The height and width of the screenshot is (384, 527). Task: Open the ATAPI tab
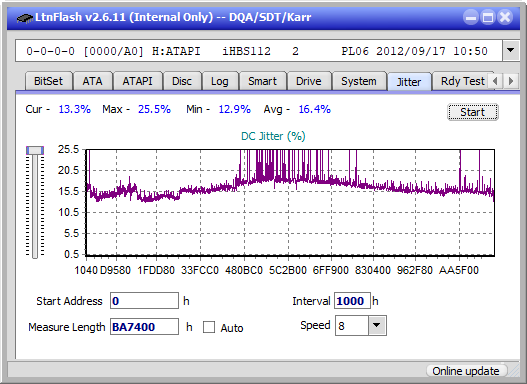click(137, 81)
